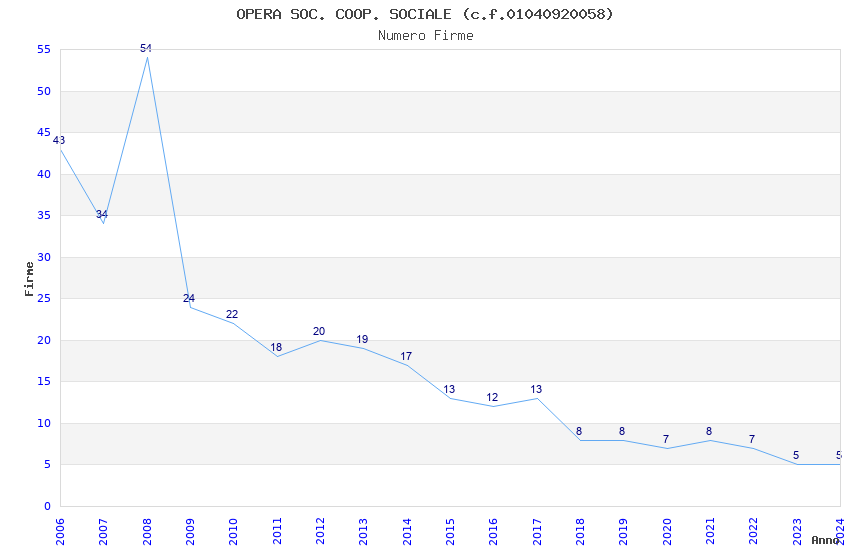The height and width of the screenshot is (550, 850).
Task: Click y-axis tick value 40
Action: (44, 174)
